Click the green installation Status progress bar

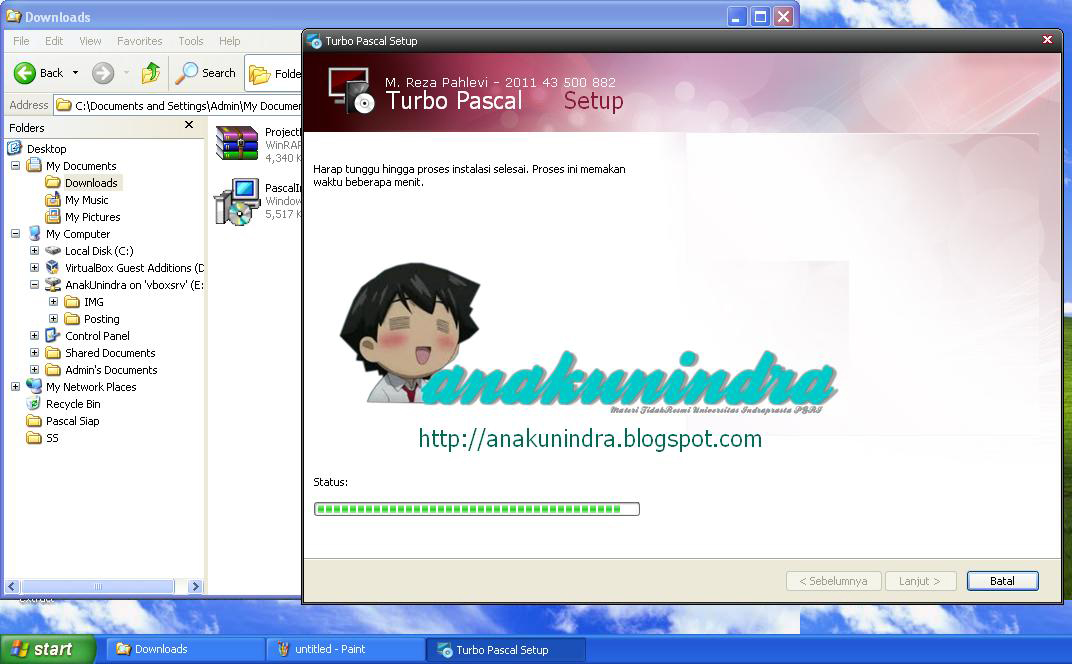tap(476, 508)
